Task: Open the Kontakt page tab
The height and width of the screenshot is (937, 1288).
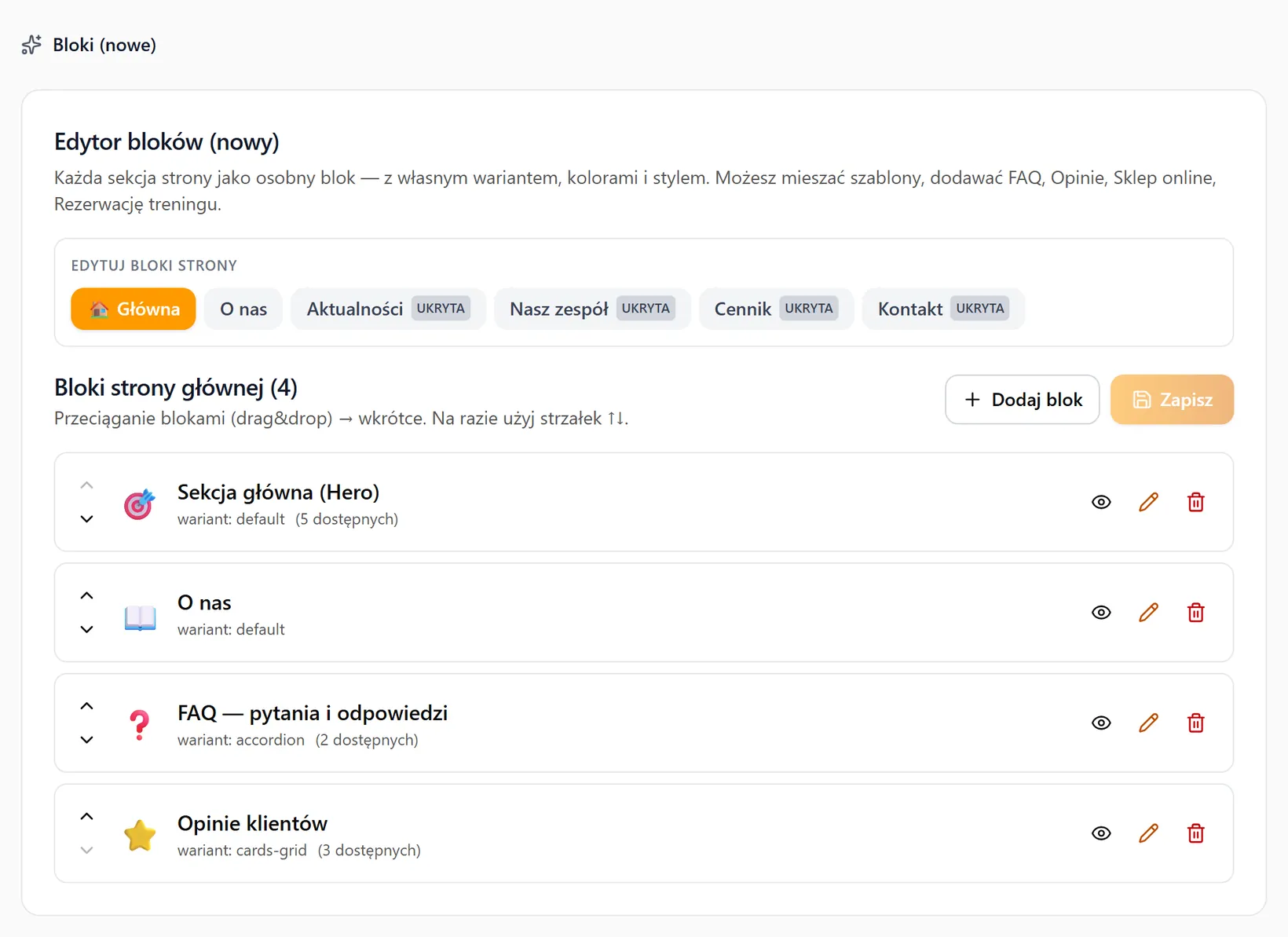Action: (943, 309)
